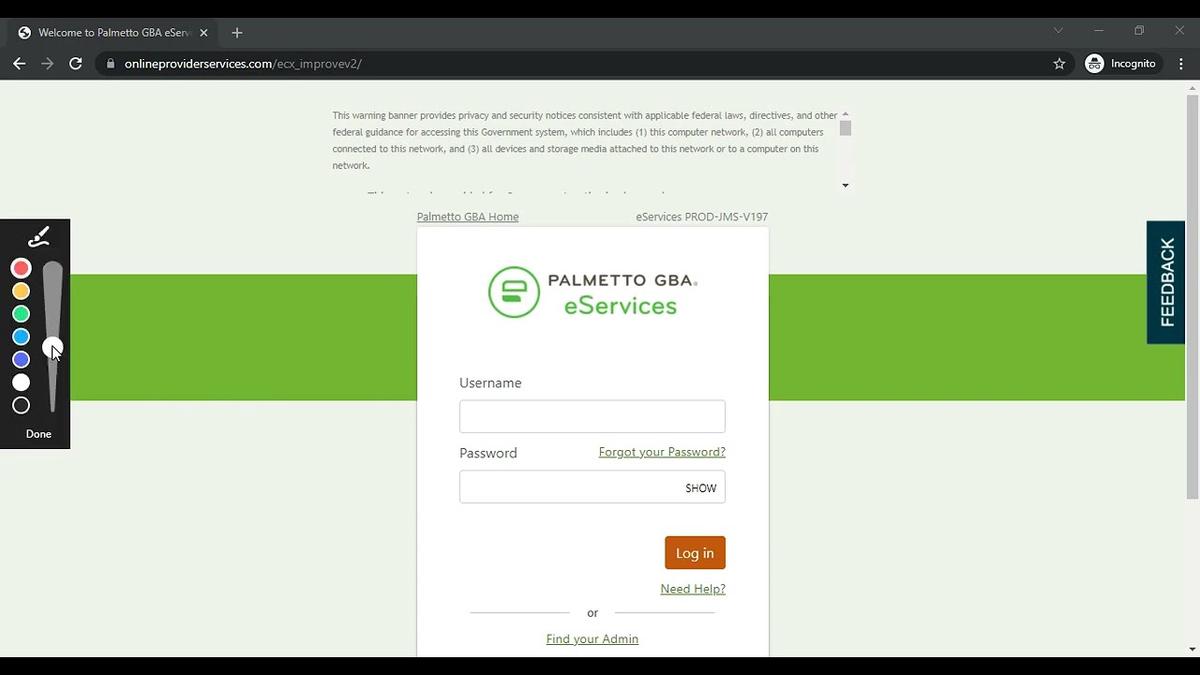This screenshot has width=1200, height=675.
Task: Close the Palmetto GBA eServices tab
Action: (204, 32)
